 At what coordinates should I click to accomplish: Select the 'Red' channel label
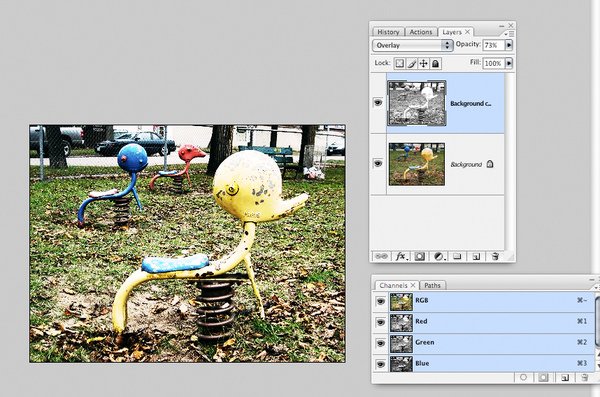[x=421, y=321]
